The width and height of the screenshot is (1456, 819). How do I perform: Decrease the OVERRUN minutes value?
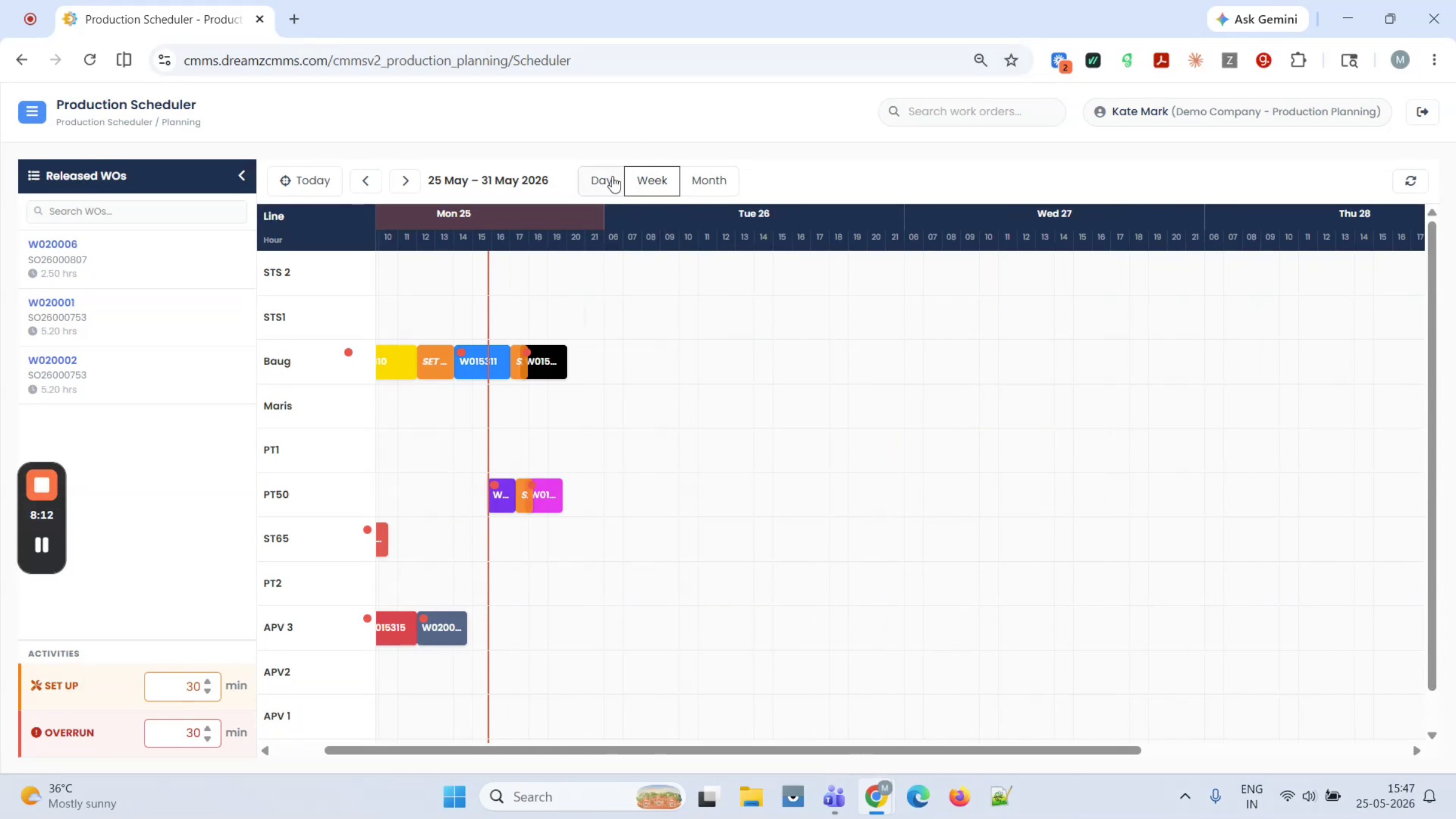[x=207, y=738]
